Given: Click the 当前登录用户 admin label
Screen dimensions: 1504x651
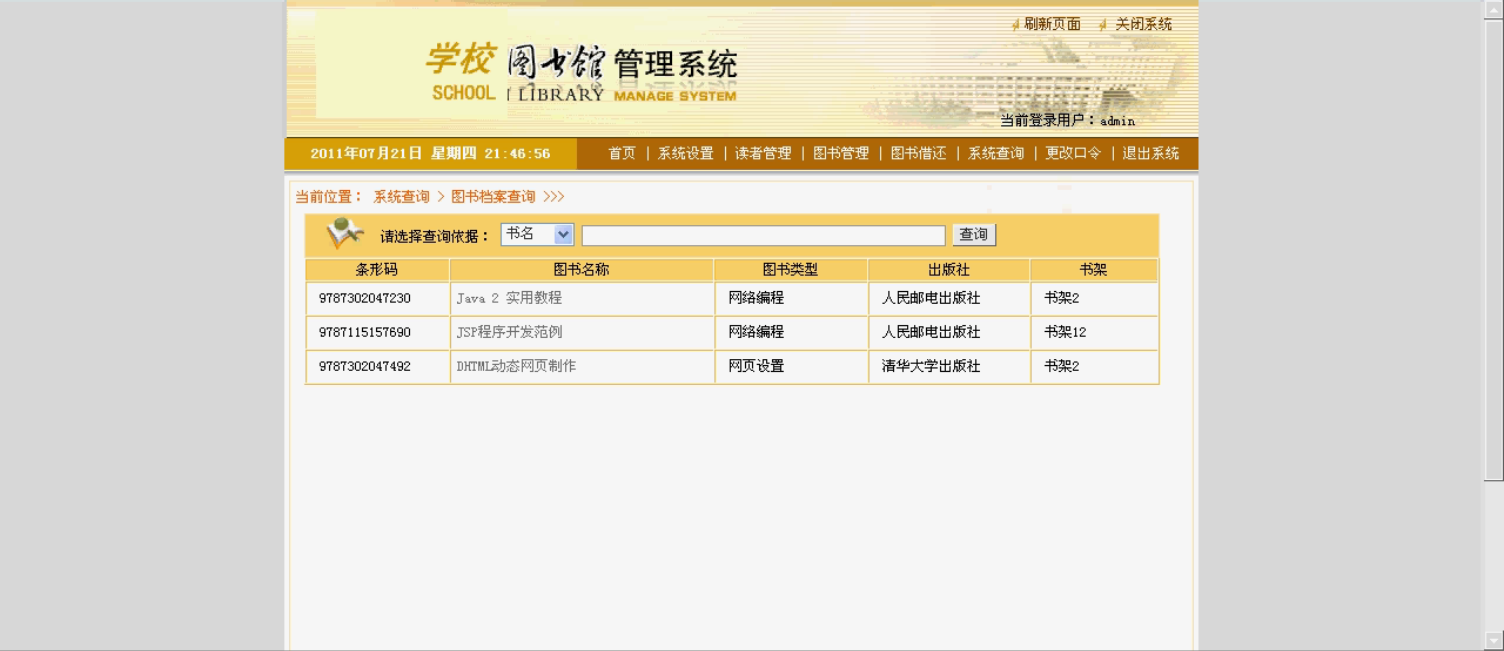Looking at the screenshot, I should [x=1068, y=121].
